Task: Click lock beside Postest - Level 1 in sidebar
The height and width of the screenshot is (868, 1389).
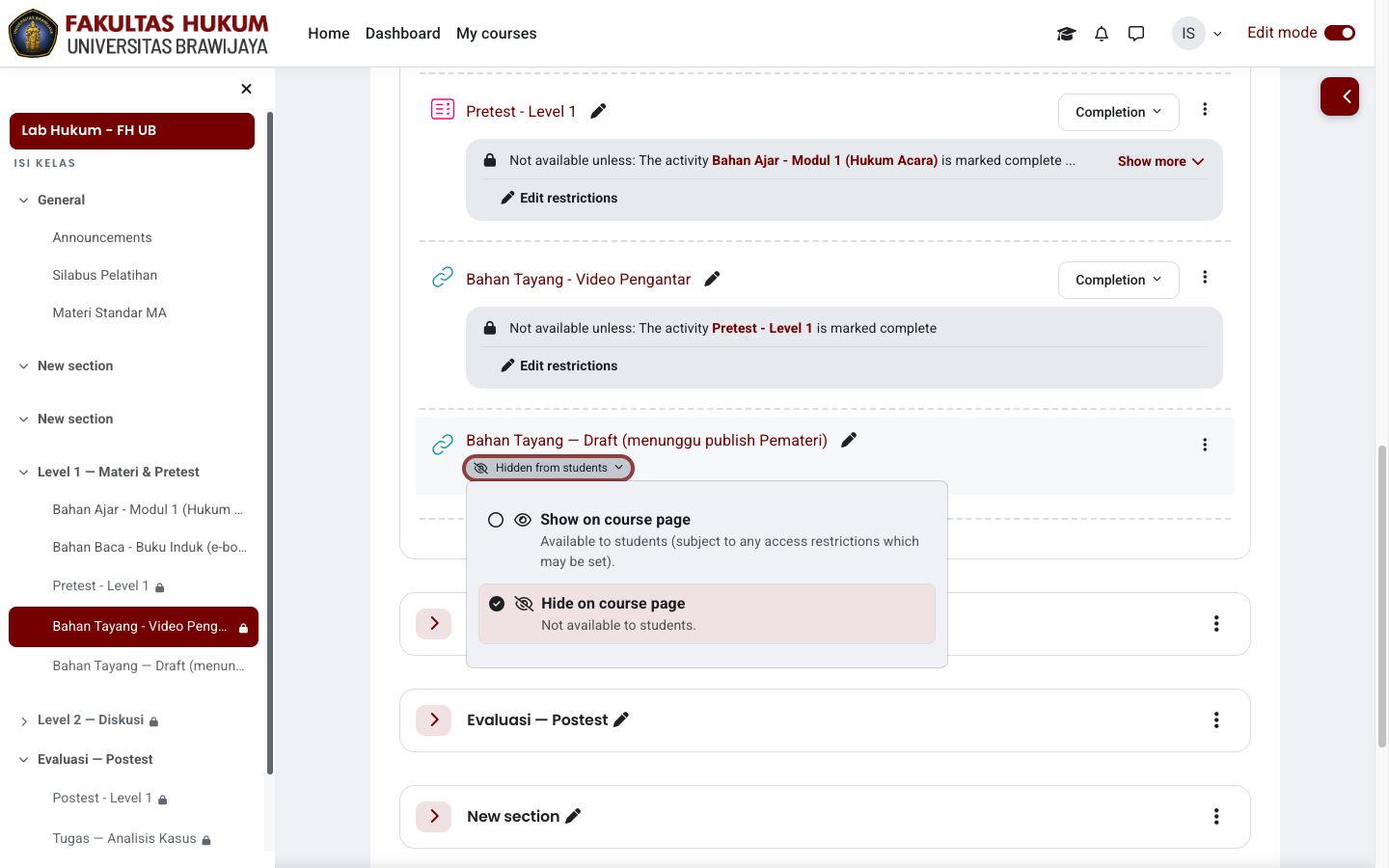Action: 162,800
